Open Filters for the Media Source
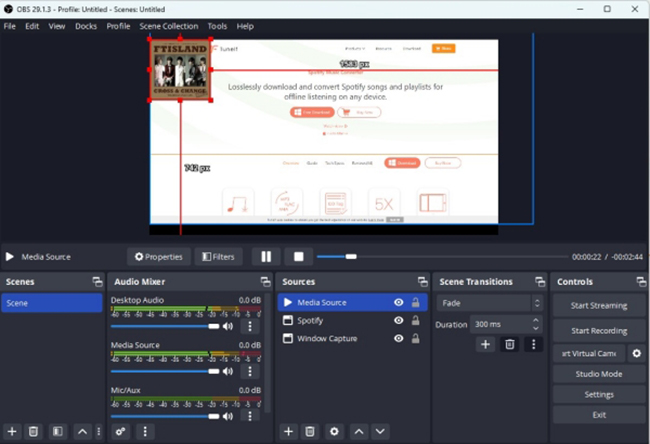The width and height of the screenshot is (650, 444). [218, 257]
